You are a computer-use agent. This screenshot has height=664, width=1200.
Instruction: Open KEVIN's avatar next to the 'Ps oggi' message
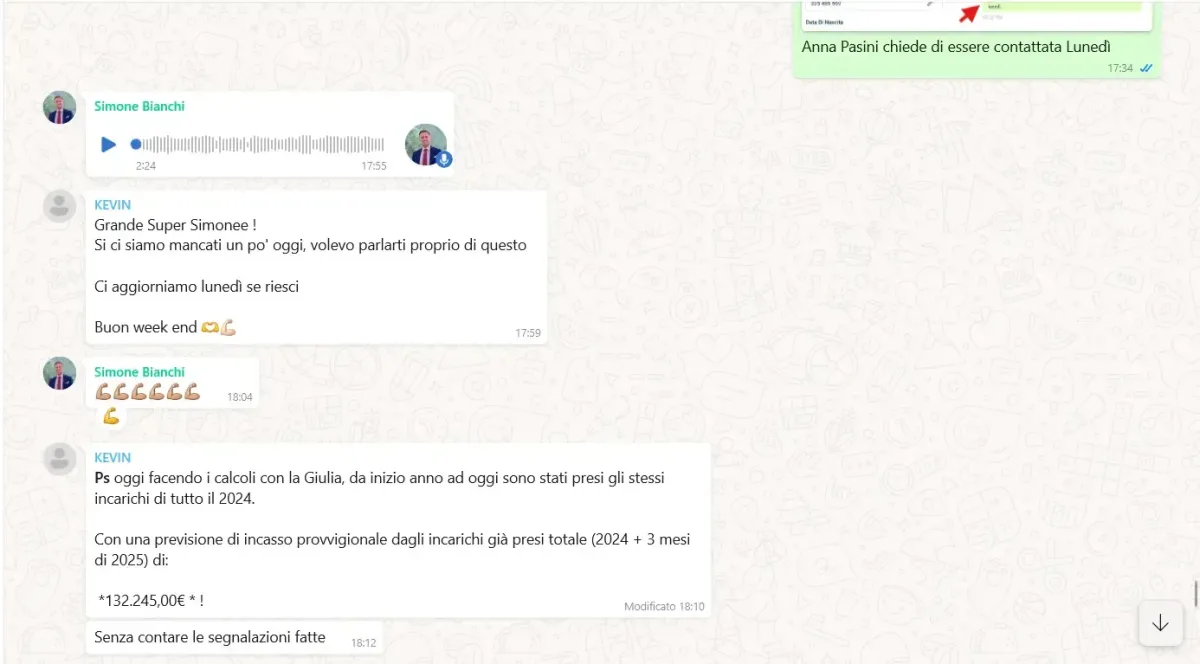point(60,459)
